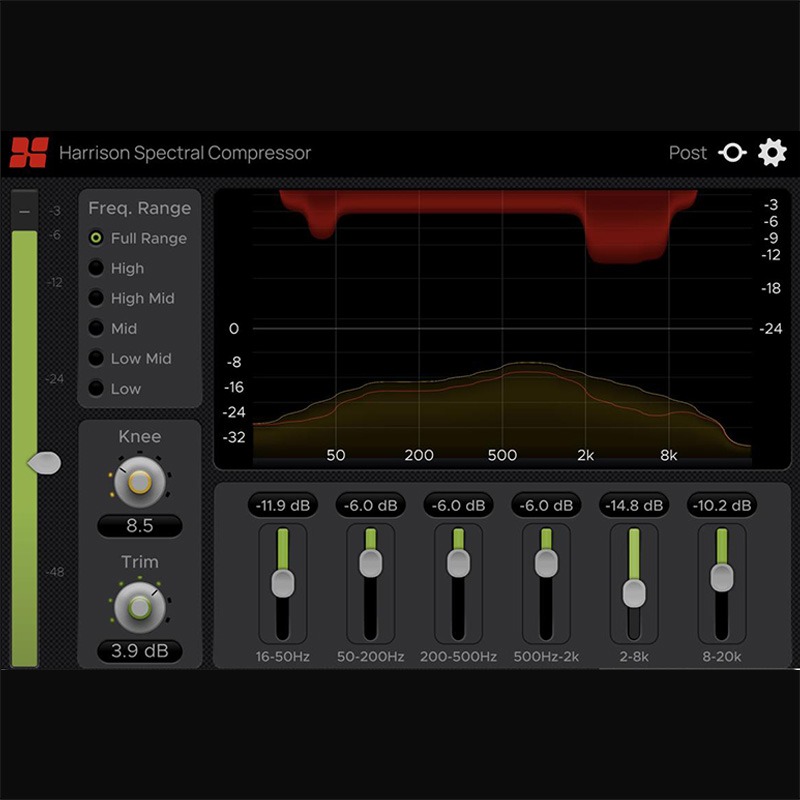The image size is (800, 800).
Task: Click the threshold slider handle on left meter
Action: coord(44,463)
